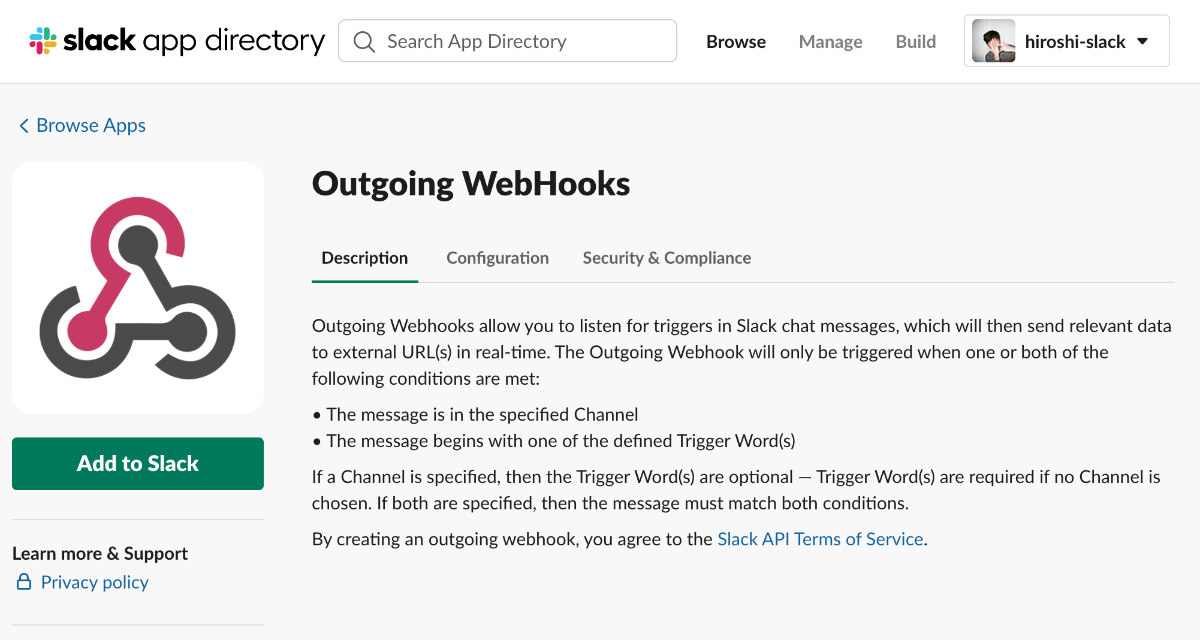Select the Description tab
Image resolution: width=1200 pixels, height=640 pixels.
point(365,258)
